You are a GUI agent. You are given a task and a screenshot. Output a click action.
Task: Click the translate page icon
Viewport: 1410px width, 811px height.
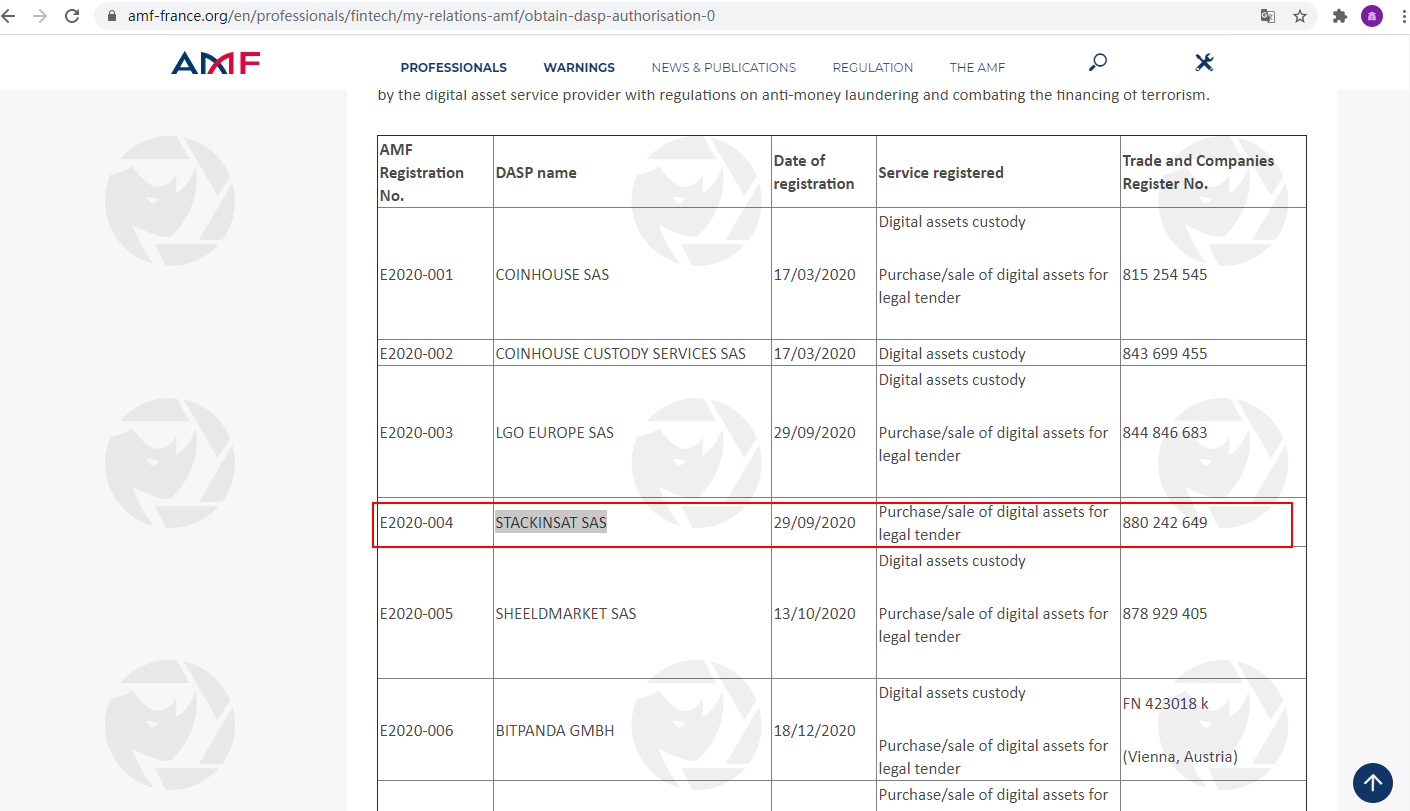[x=1268, y=16]
